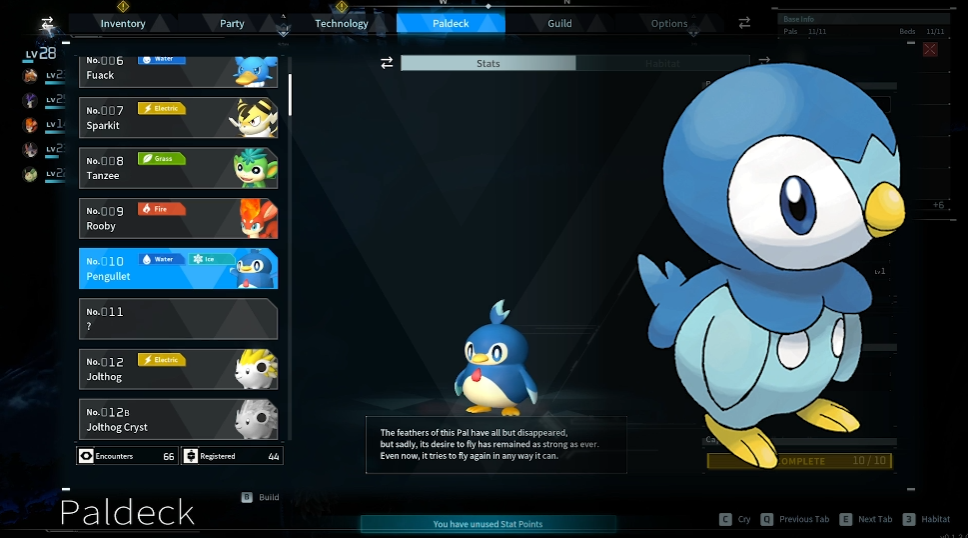The image size is (968, 538).
Task: Click the swap arrows icon beside Stats
Action: (x=387, y=63)
